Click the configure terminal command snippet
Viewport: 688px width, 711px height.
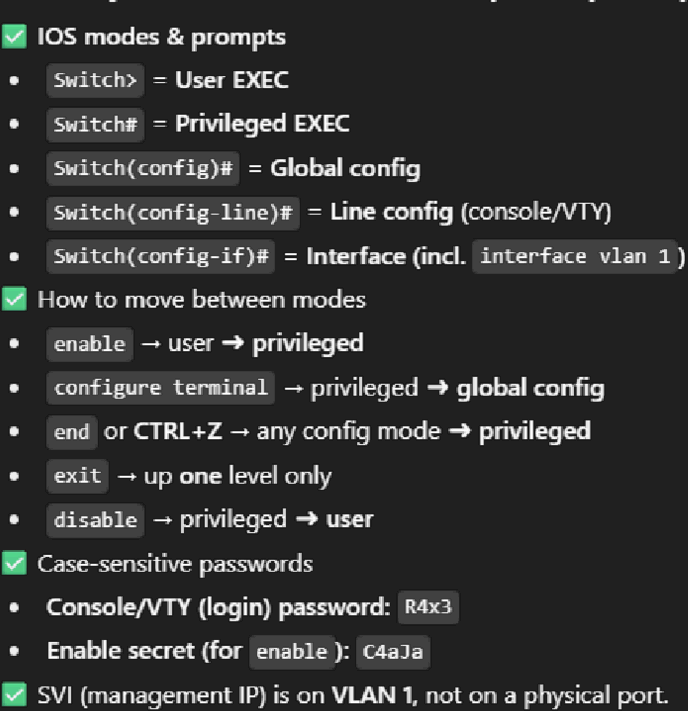pos(161,388)
